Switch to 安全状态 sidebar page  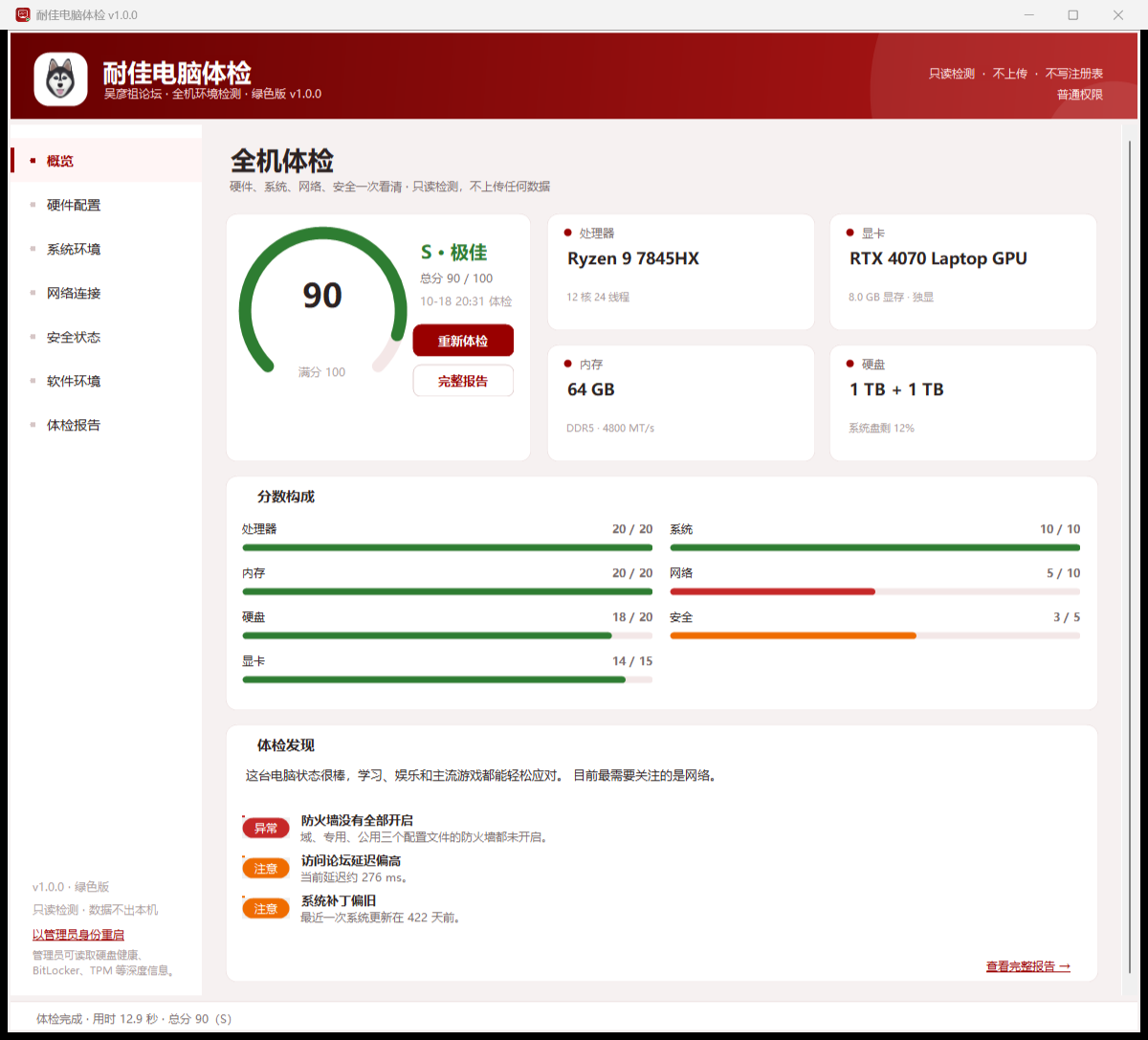[106, 337]
